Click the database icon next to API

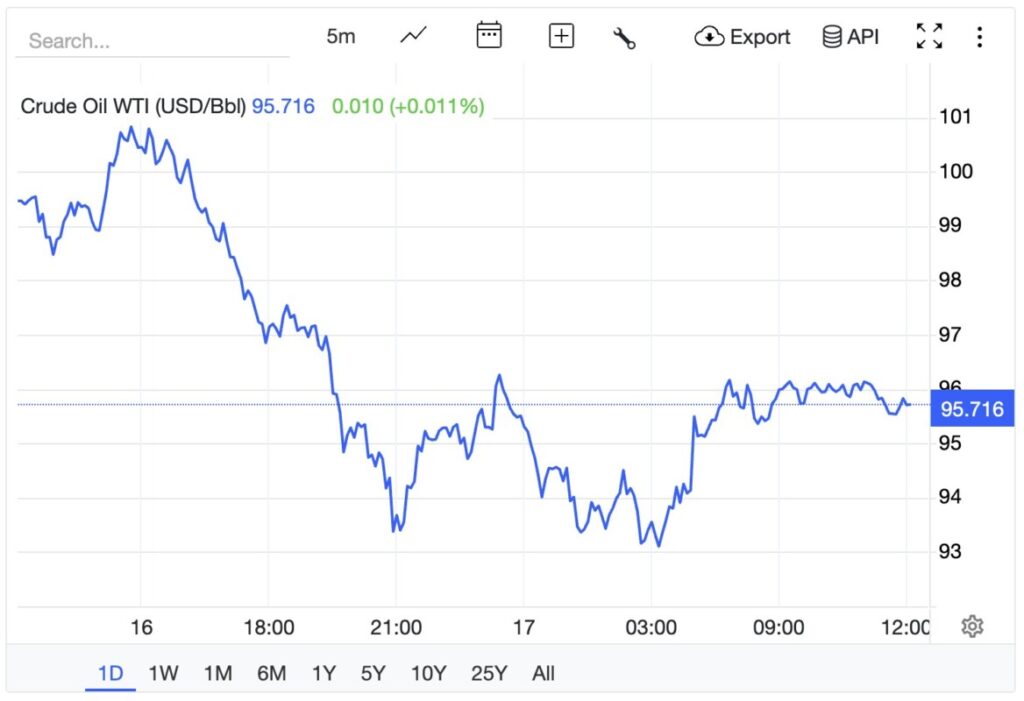click(x=829, y=36)
